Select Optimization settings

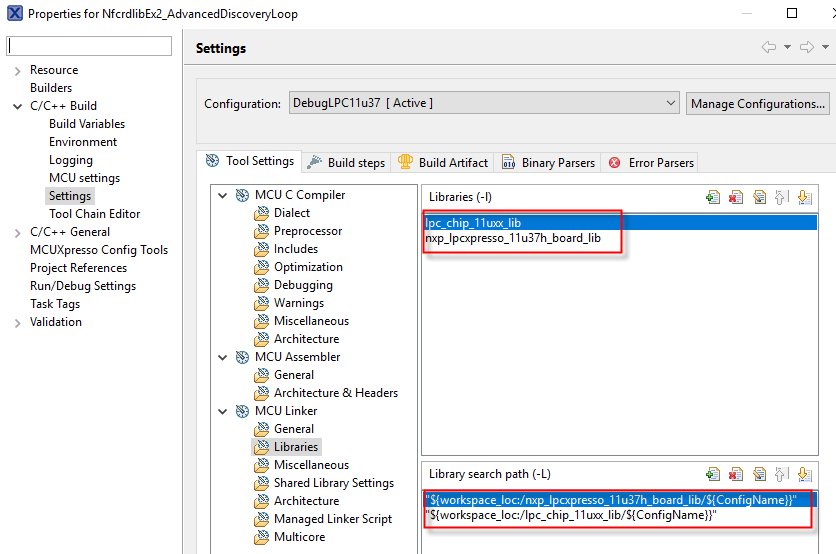coord(308,267)
